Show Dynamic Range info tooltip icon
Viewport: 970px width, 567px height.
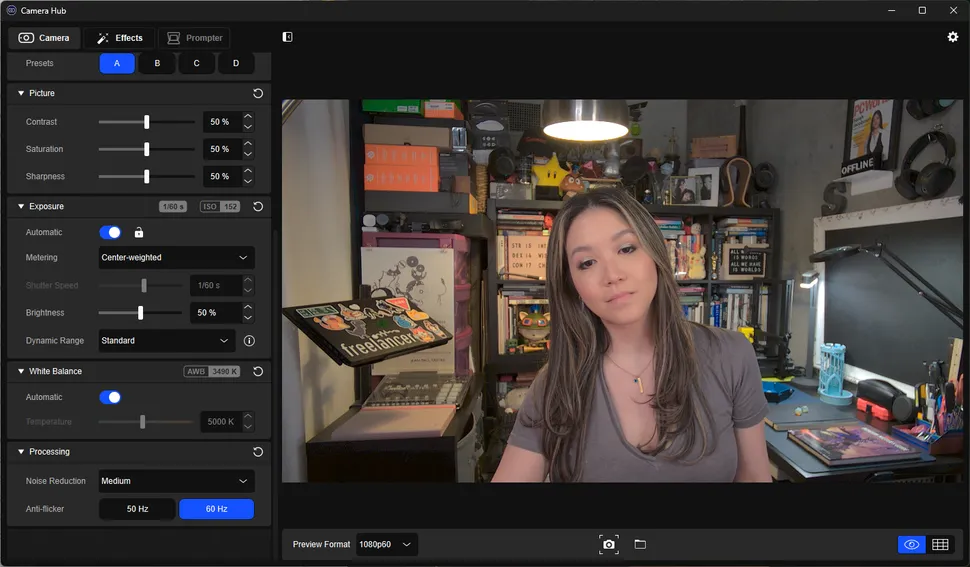pos(249,340)
